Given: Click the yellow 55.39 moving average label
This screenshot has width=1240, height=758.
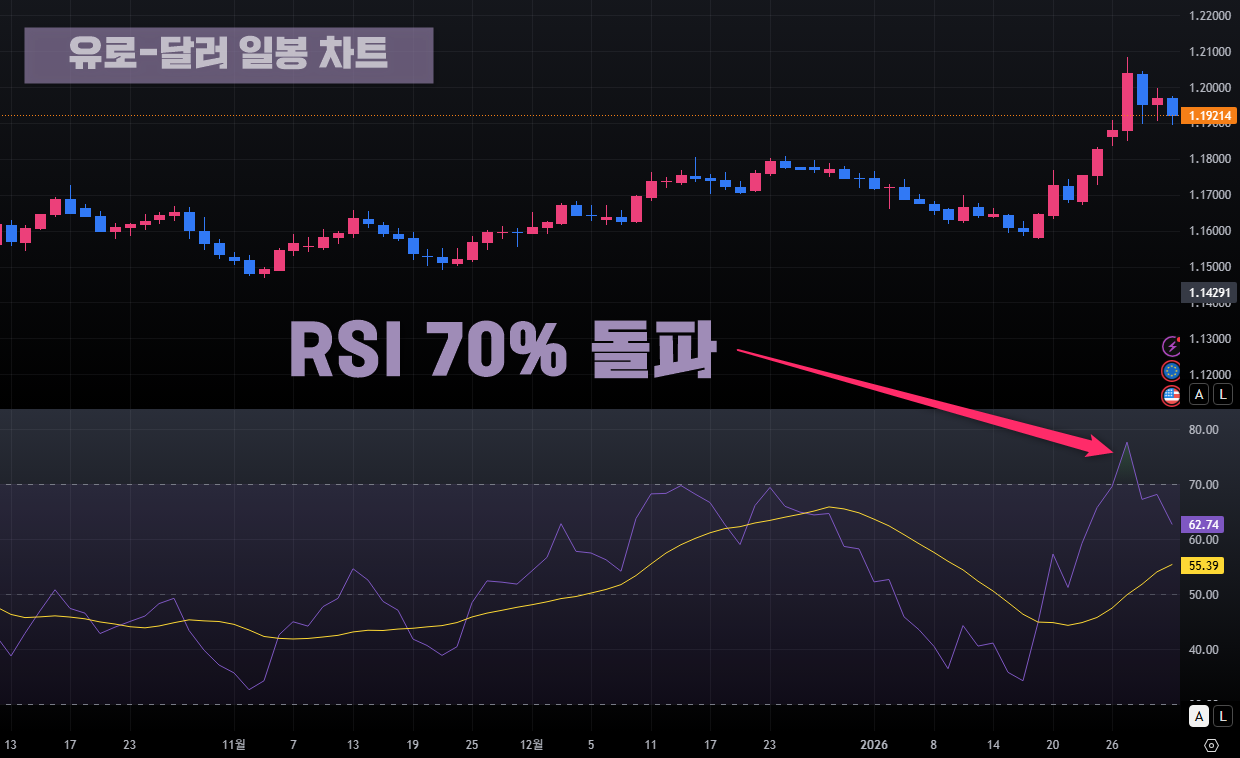Looking at the screenshot, I should (x=1201, y=566).
